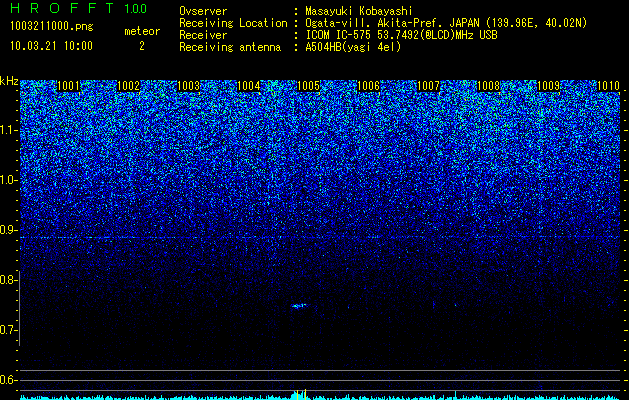Click the version number 1.0.0
629x400 pixels.
click(136, 8)
